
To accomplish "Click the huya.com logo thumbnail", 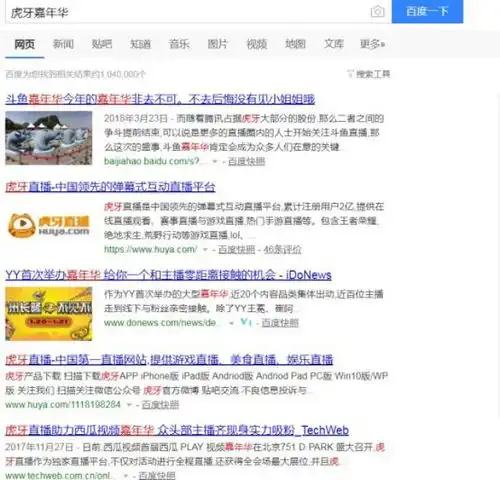I will pyautogui.click(x=49, y=226).
